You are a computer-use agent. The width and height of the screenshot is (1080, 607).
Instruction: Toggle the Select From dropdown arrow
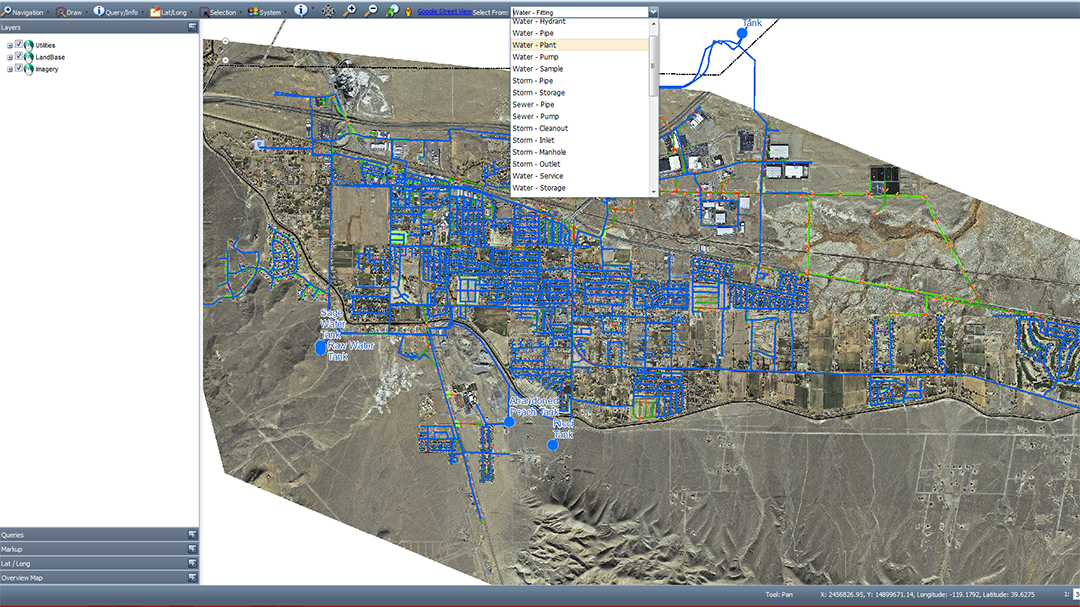click(x=653, y=12)
